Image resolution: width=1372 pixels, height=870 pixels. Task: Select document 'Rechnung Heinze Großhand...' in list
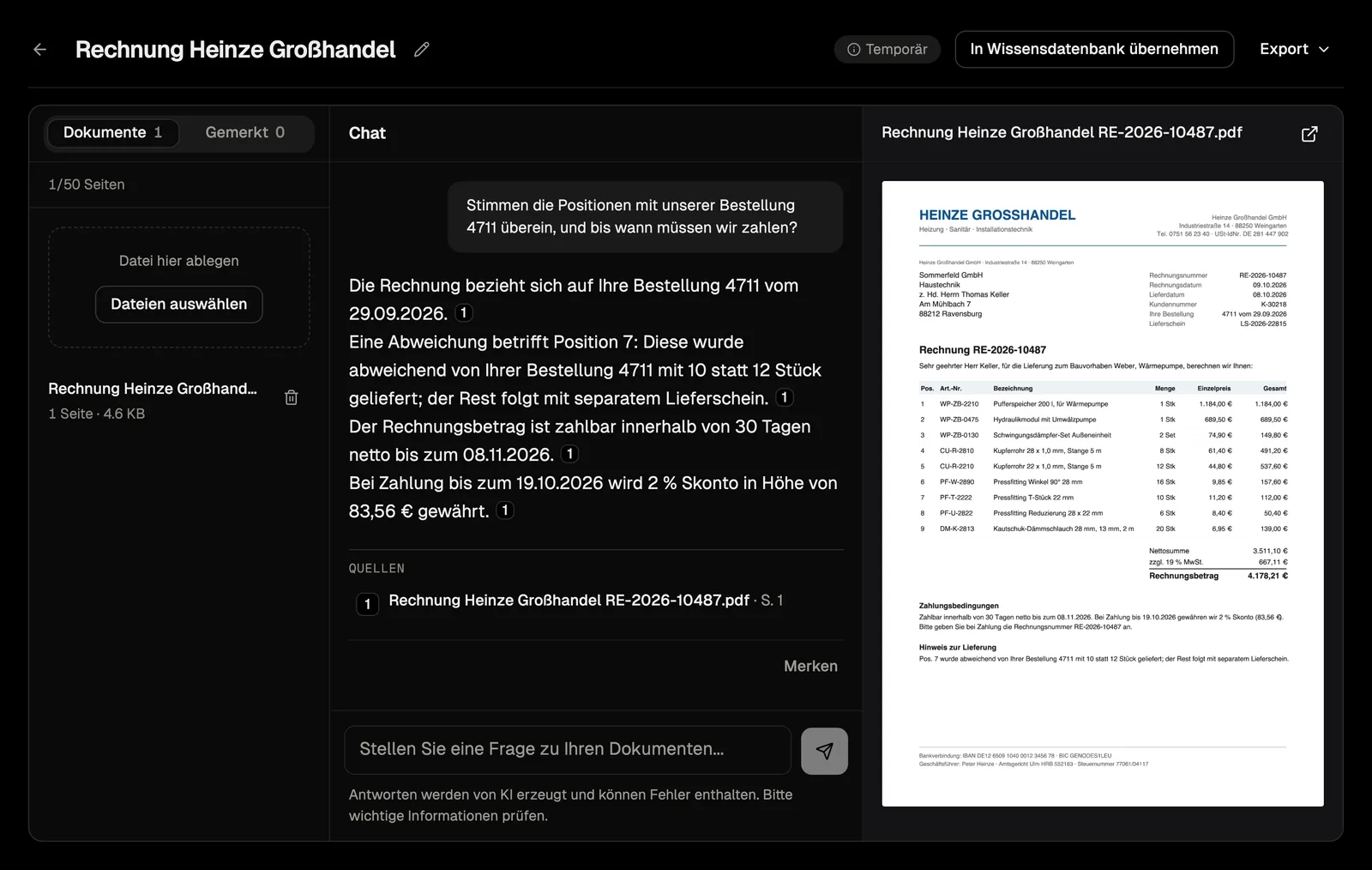[153, 389]
